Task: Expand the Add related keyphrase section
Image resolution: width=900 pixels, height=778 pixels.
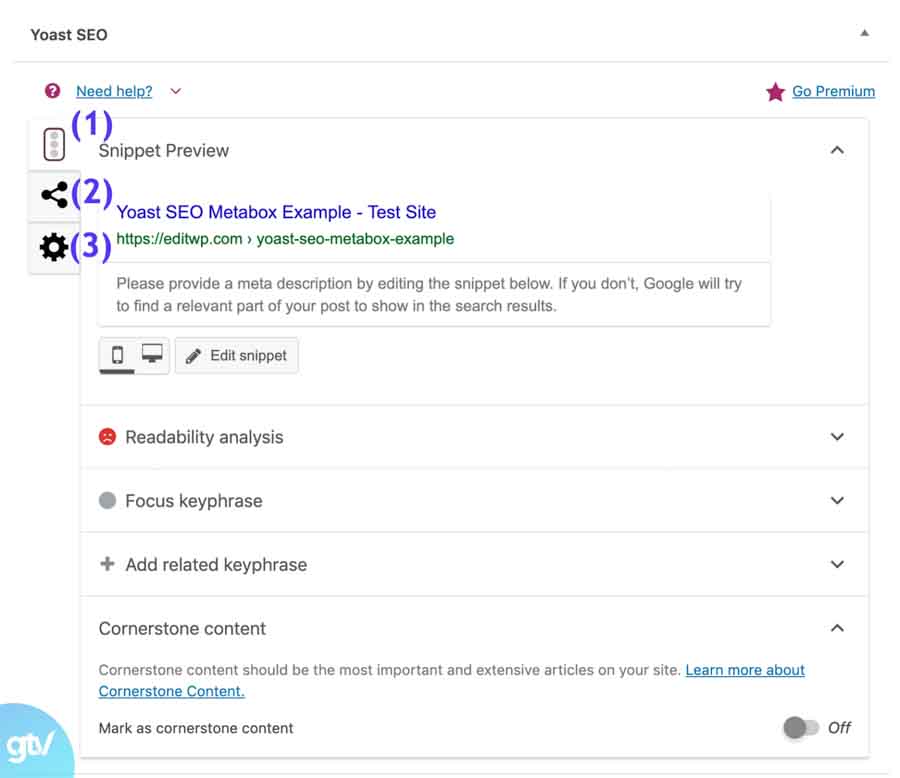Action: 837,564
